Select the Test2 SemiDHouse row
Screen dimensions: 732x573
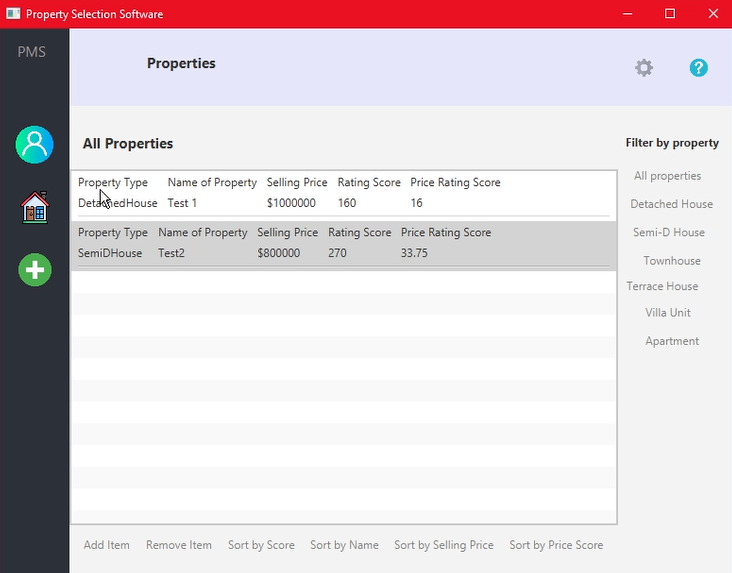coord(343,244)
